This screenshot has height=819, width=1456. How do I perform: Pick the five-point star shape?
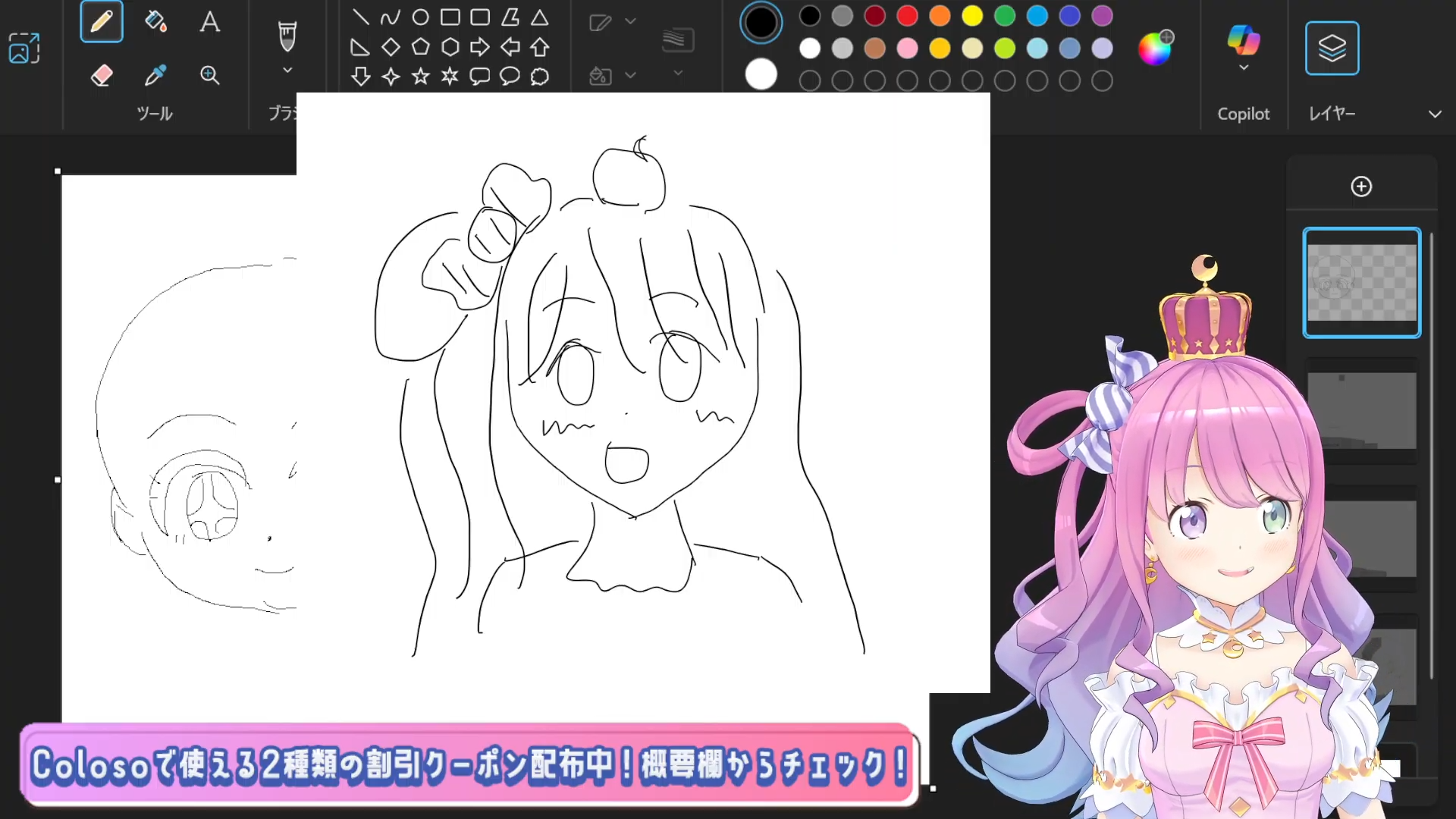coord(420,77)
